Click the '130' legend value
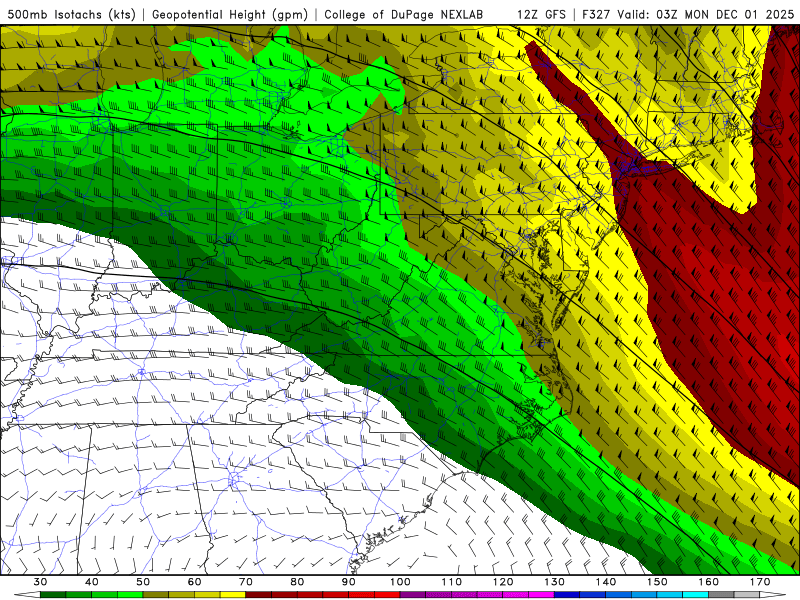Screen dimensions: 800x600 tap(555, 582)
